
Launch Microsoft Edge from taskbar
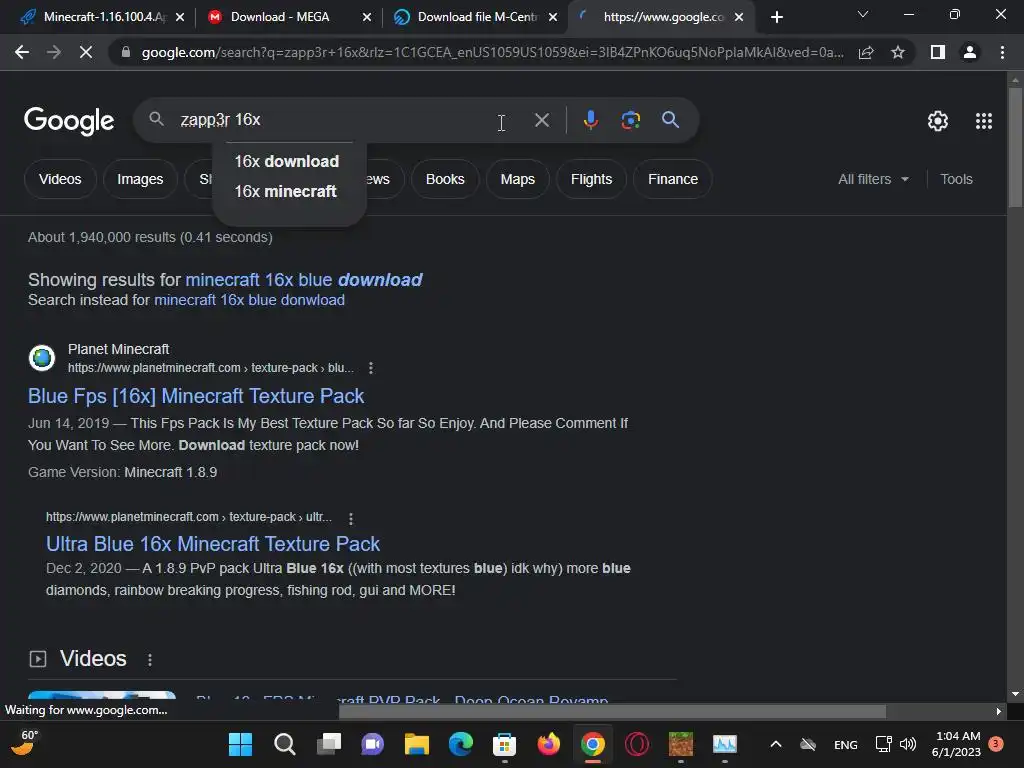pyautogui.click(x=460, y=744)
